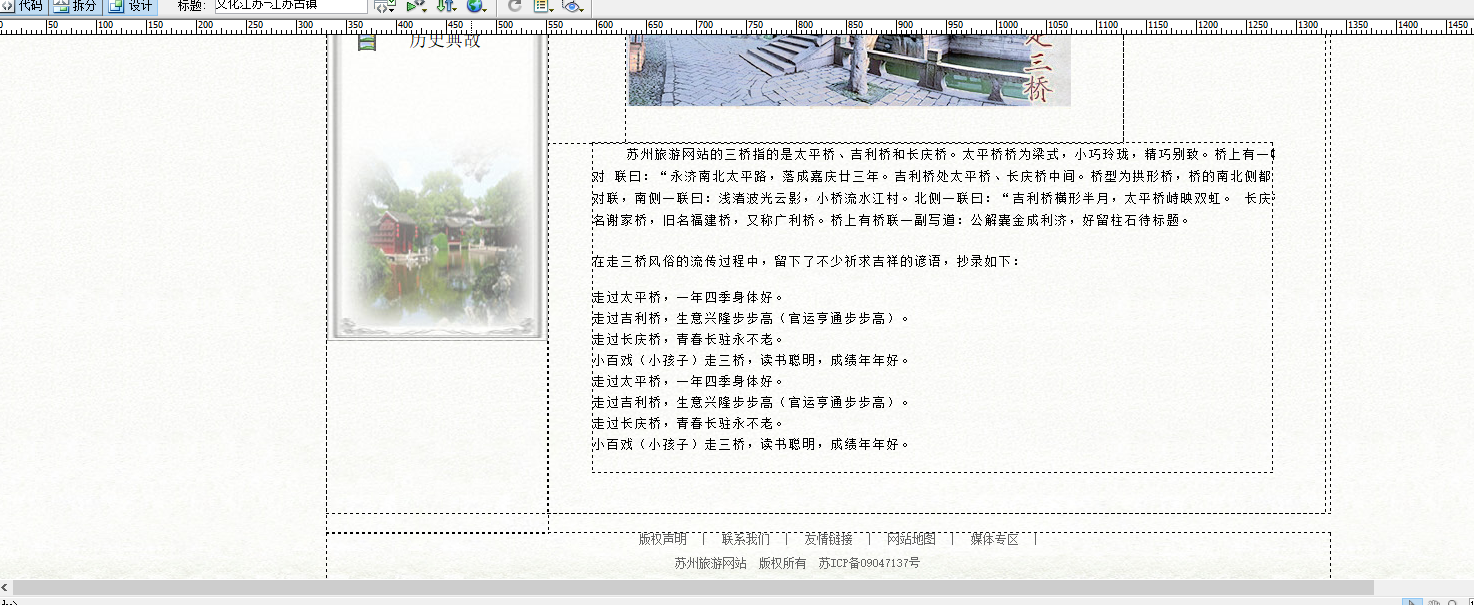The width and height of the screenshot is (1474, 605).
Task: Open the view options list icon
Action: tap(543, 6)
